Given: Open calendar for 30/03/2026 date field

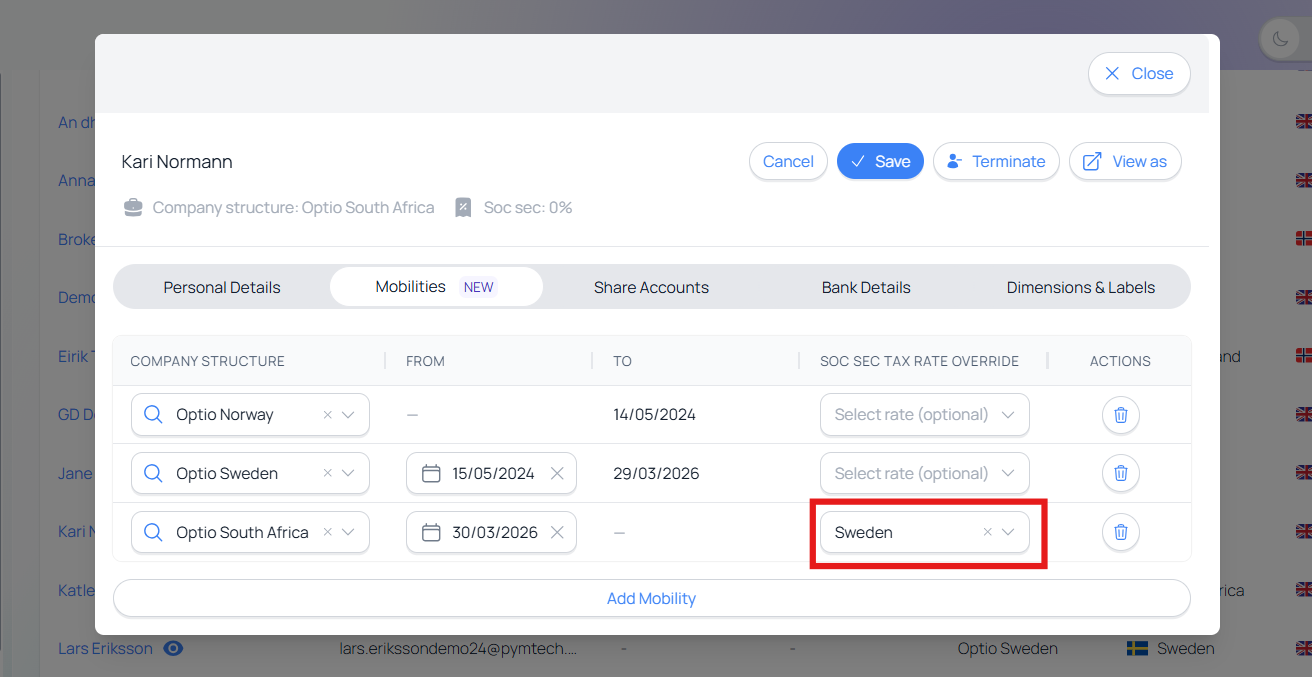Looking at the screenshot, I should tap(431, 533).
